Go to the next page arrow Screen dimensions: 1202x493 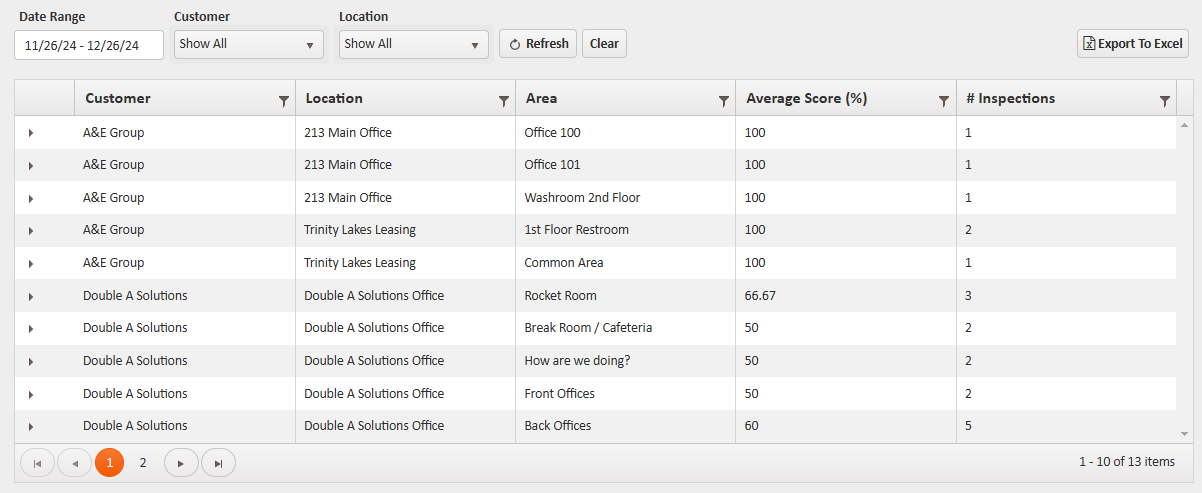coord(181,463)
